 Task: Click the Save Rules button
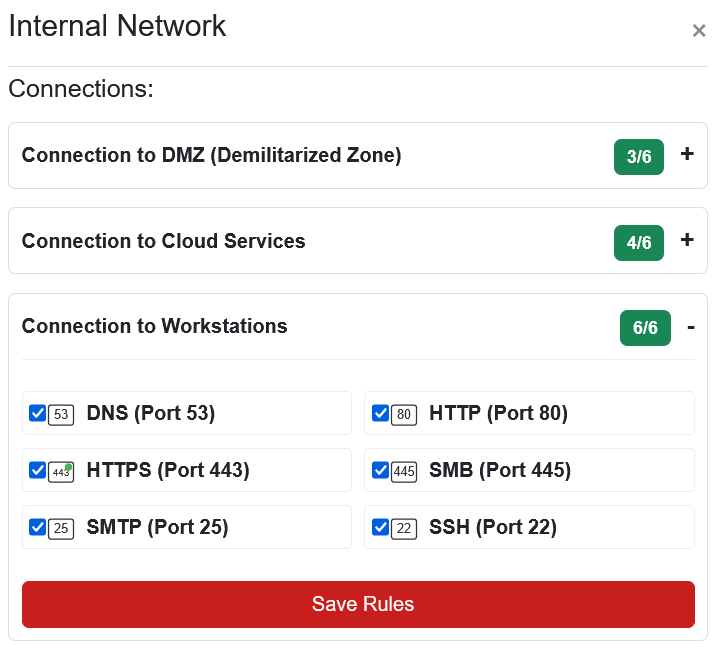click(358, 604)
